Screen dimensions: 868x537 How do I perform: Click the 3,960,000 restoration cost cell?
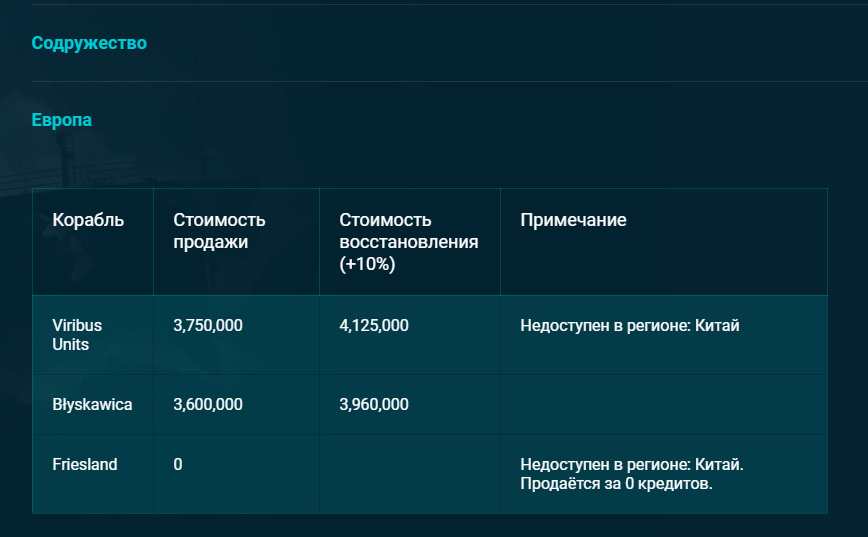[374, 405]
